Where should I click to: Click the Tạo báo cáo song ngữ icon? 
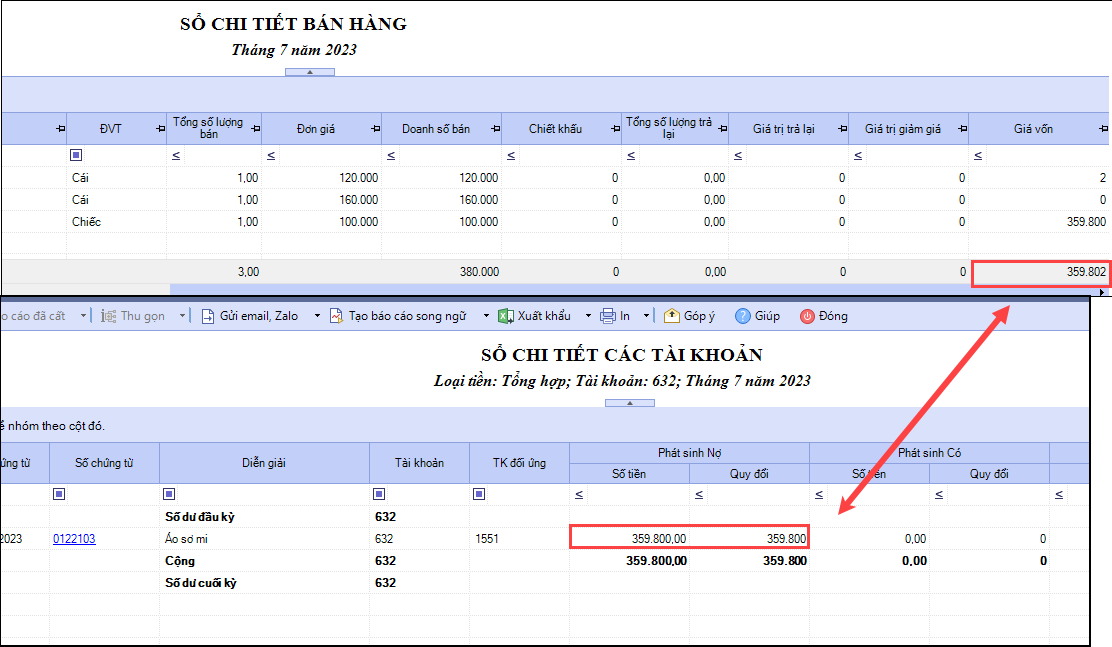pyautogui.click(x=337, y=316)
